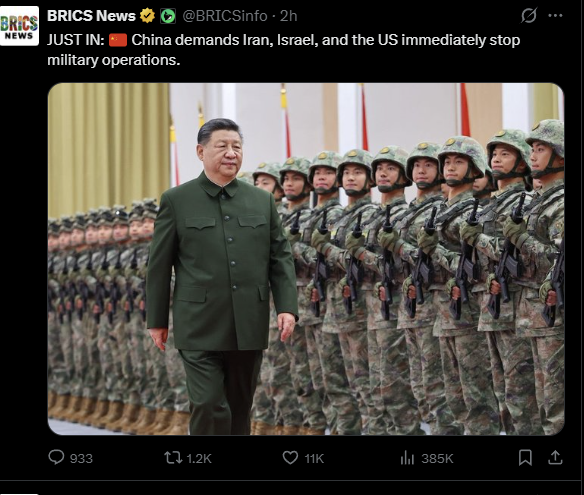Click the 385K views count
This screenshot has width=584, height=495.
tap(437, 458)
